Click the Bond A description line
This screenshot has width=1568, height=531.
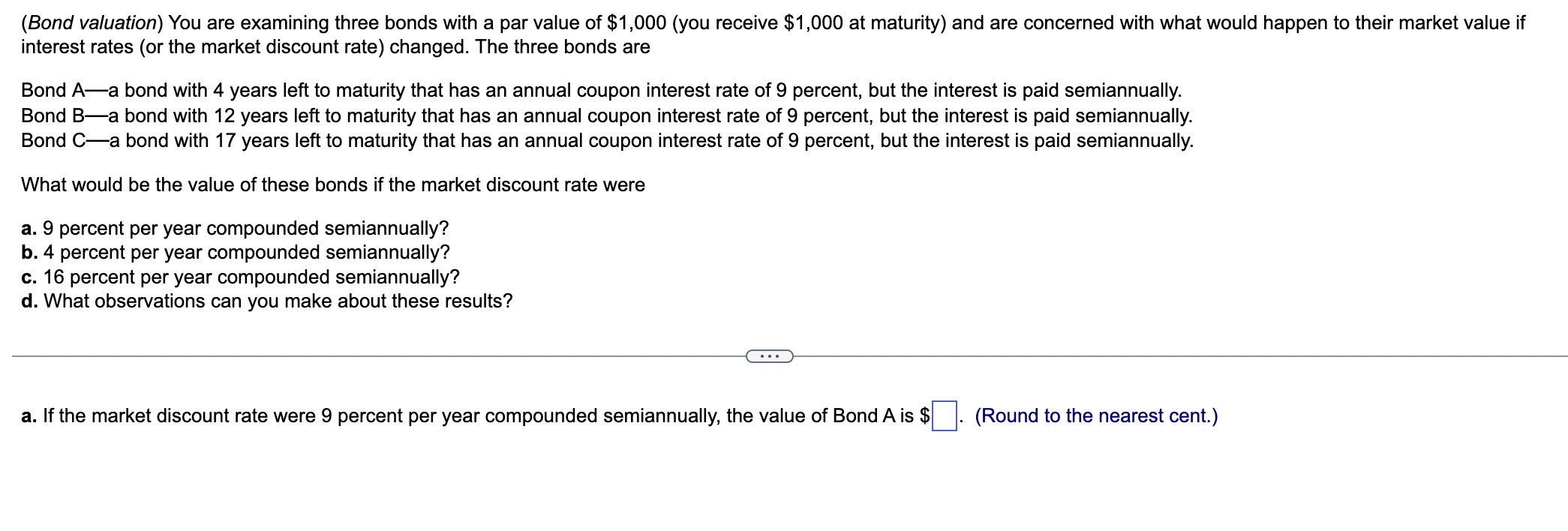(600, 91)
